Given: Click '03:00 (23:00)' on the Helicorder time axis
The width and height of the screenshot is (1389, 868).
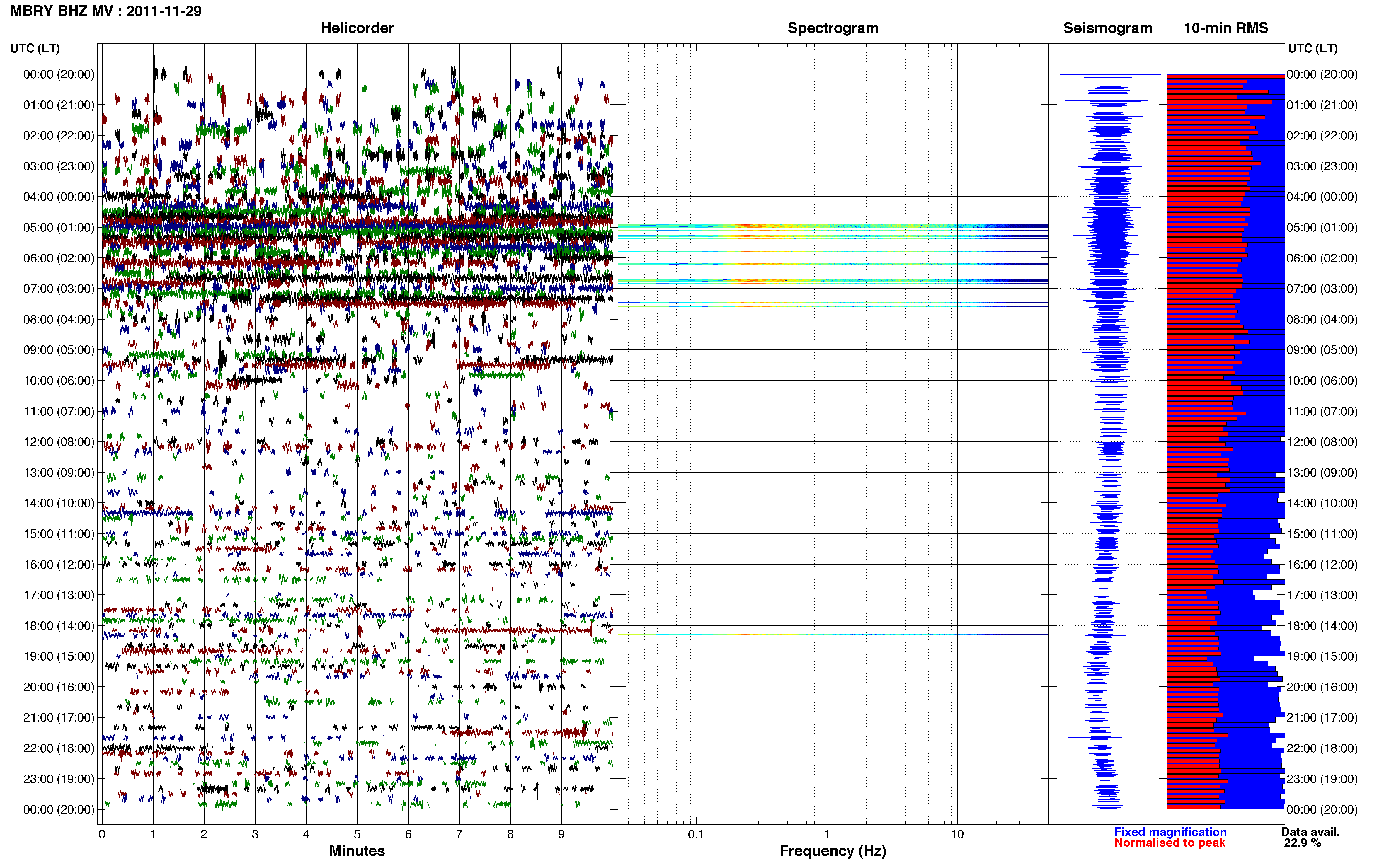Looking at the screenshot, I should click(x=59, y=166).
